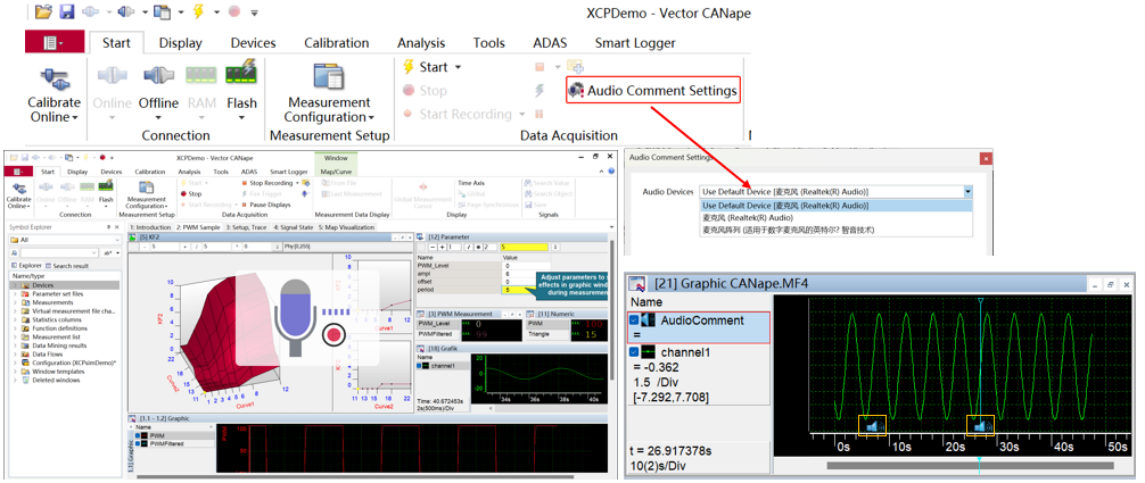Open the Calibrate Online dropdown arrow
Viewport: 1145px width, 483px height.
[x=75, y=118]
